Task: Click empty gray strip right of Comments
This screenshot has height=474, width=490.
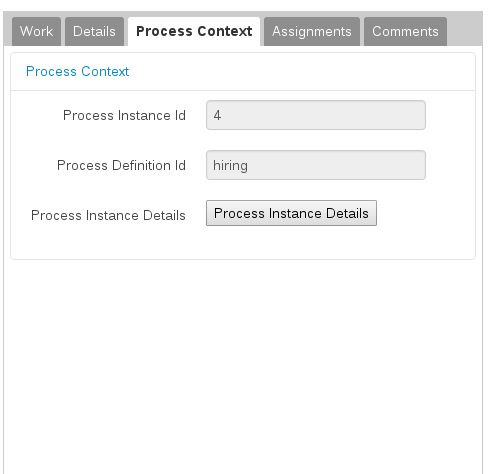Action: [464, 32]
